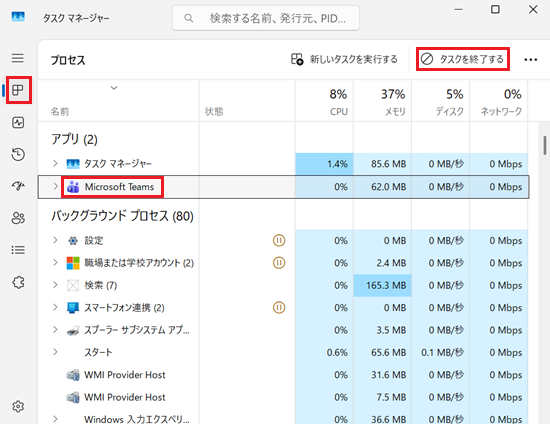Image resolution: width=550 pixels, height=424 pixels.
Task: Expand the 設定 process group
Action: click(x=55, y=240)
